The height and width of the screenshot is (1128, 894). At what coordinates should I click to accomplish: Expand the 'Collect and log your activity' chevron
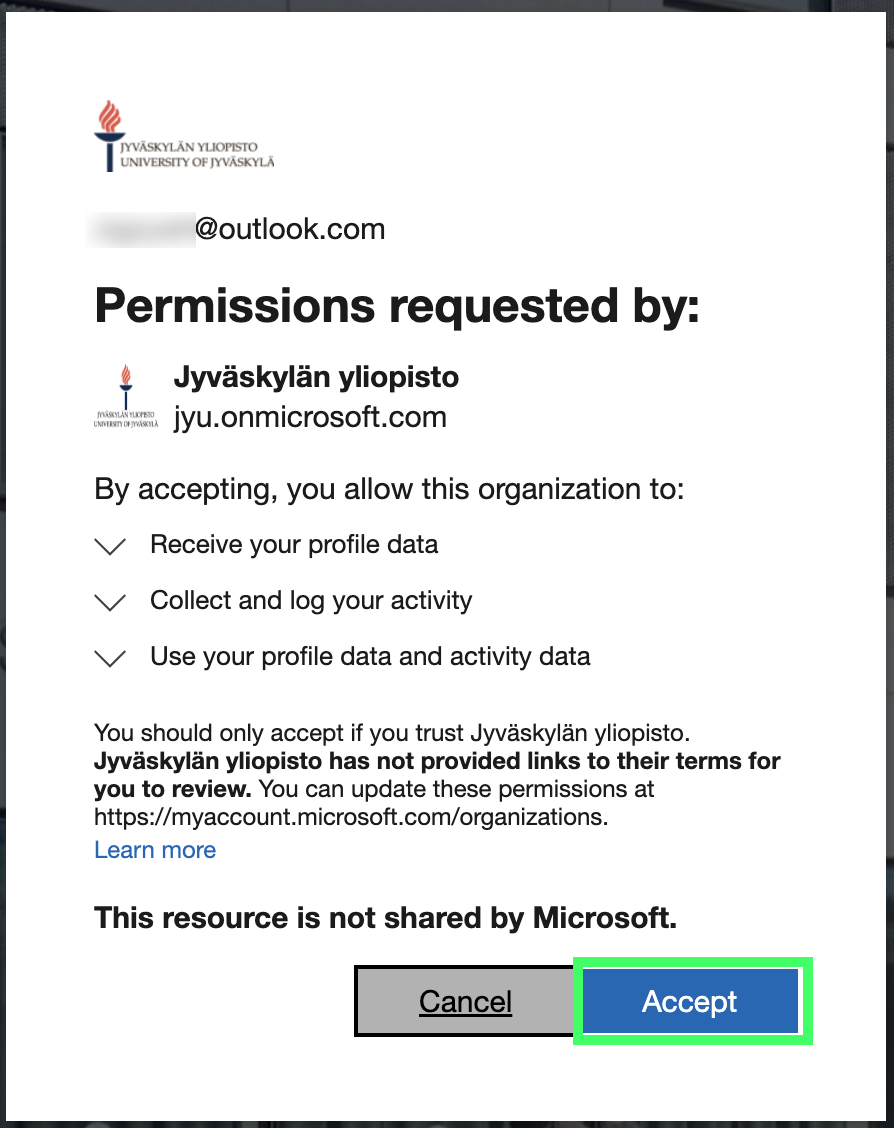pos(110,601)
